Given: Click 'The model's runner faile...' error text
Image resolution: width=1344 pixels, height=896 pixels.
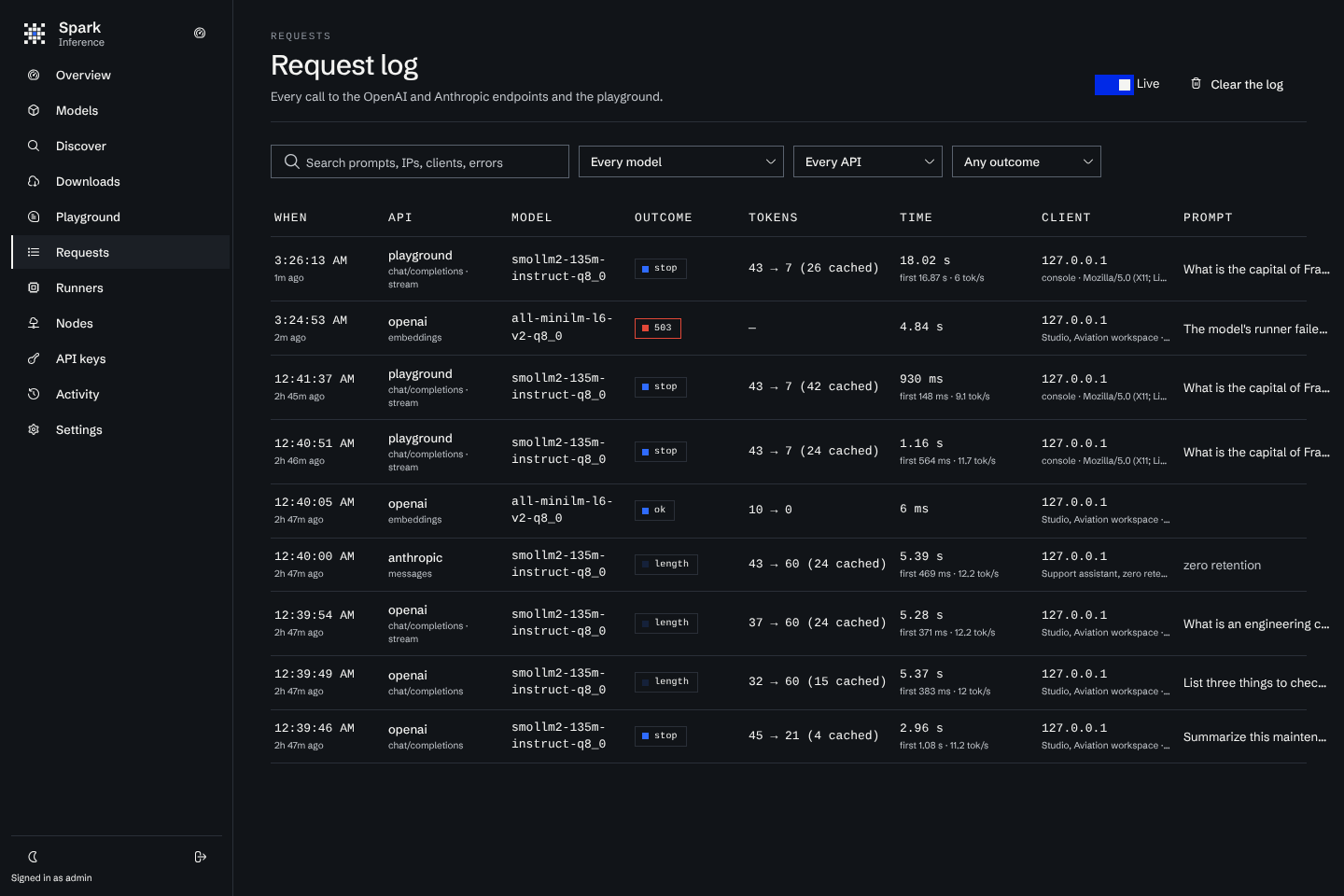Looking at the screenshot, I should pyautogui.click(x=1255, y=329).
